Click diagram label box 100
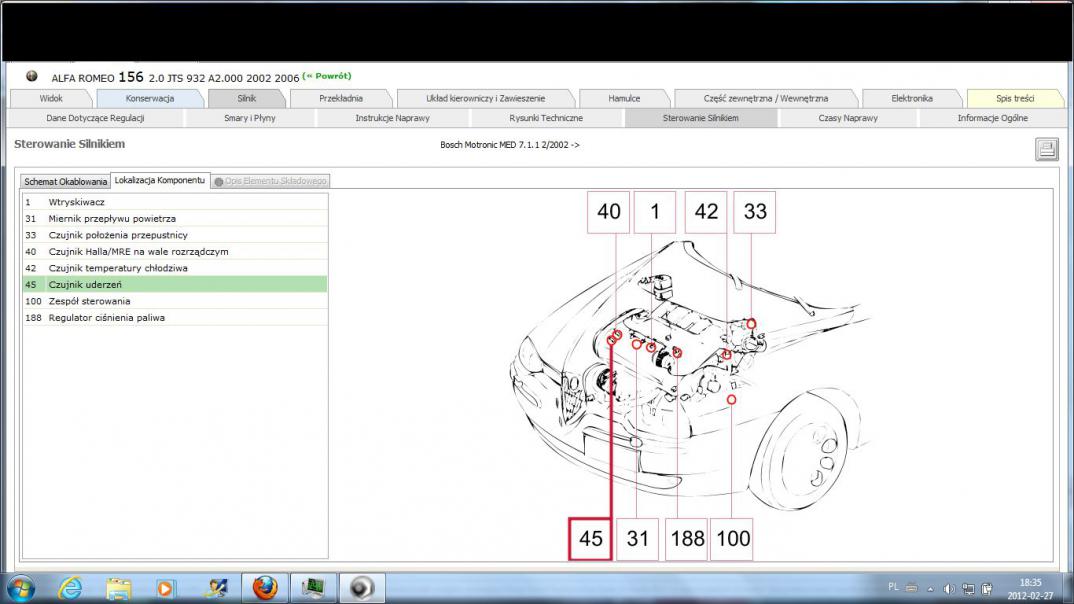The height and width of the screenshot is (604, 1074). [732, 539]
